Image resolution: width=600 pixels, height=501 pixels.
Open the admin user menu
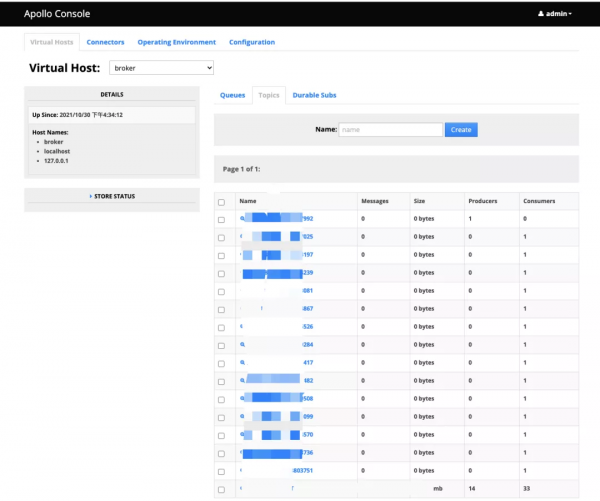coord(554,14)
